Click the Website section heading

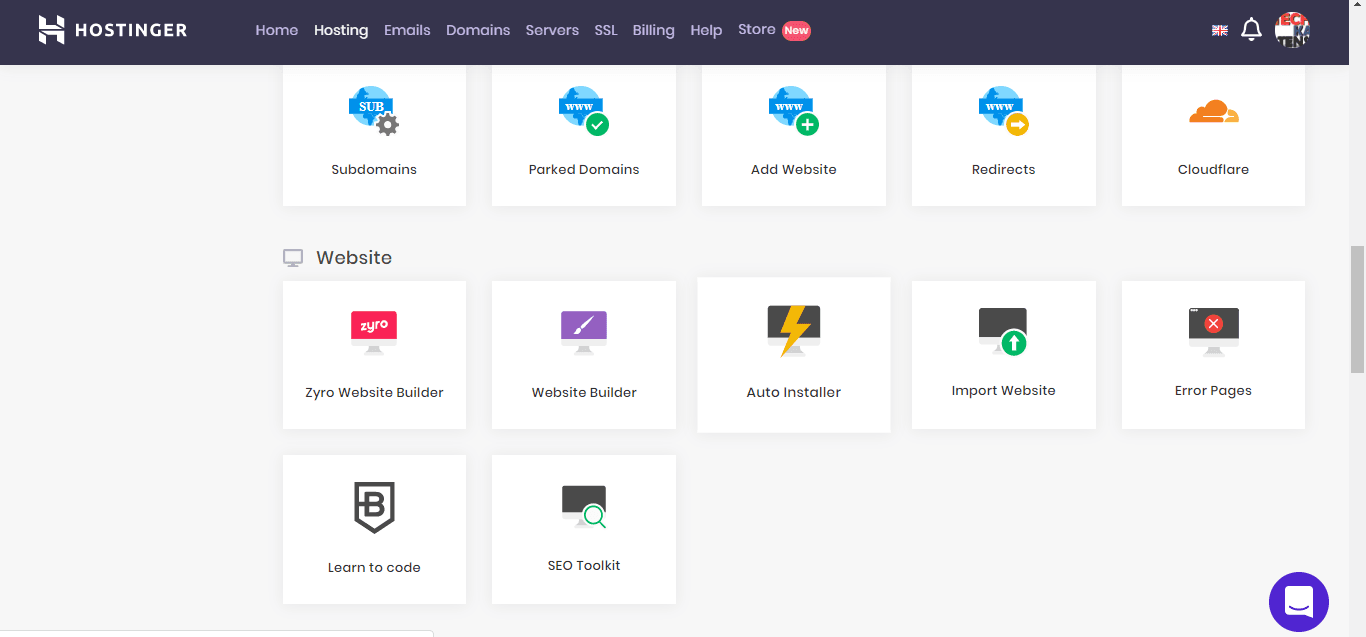pyautogui.click(x=354, y=257)
